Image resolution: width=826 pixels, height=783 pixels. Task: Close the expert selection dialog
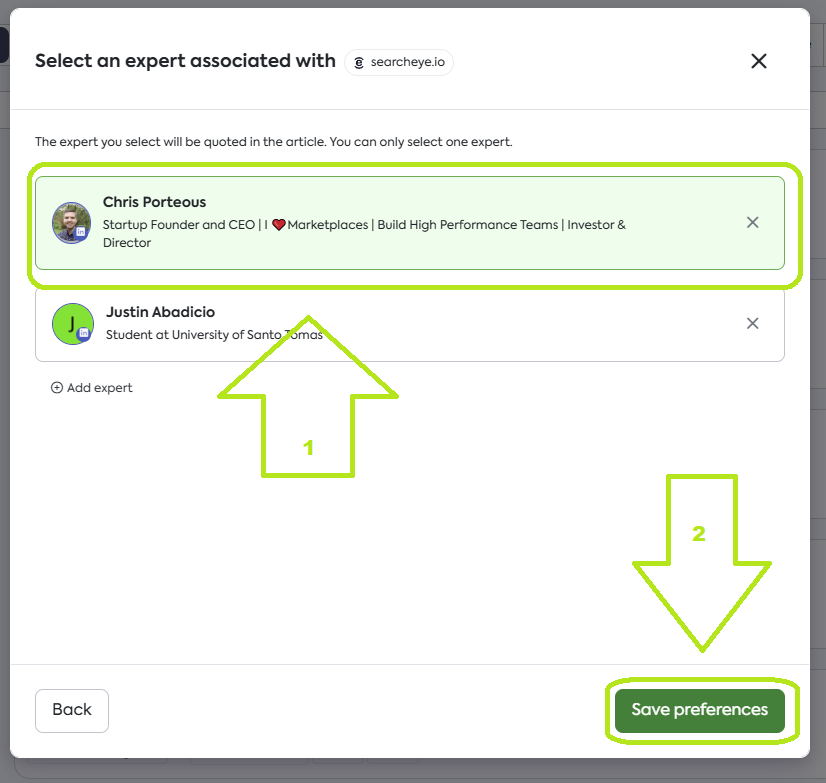point(759,61)
